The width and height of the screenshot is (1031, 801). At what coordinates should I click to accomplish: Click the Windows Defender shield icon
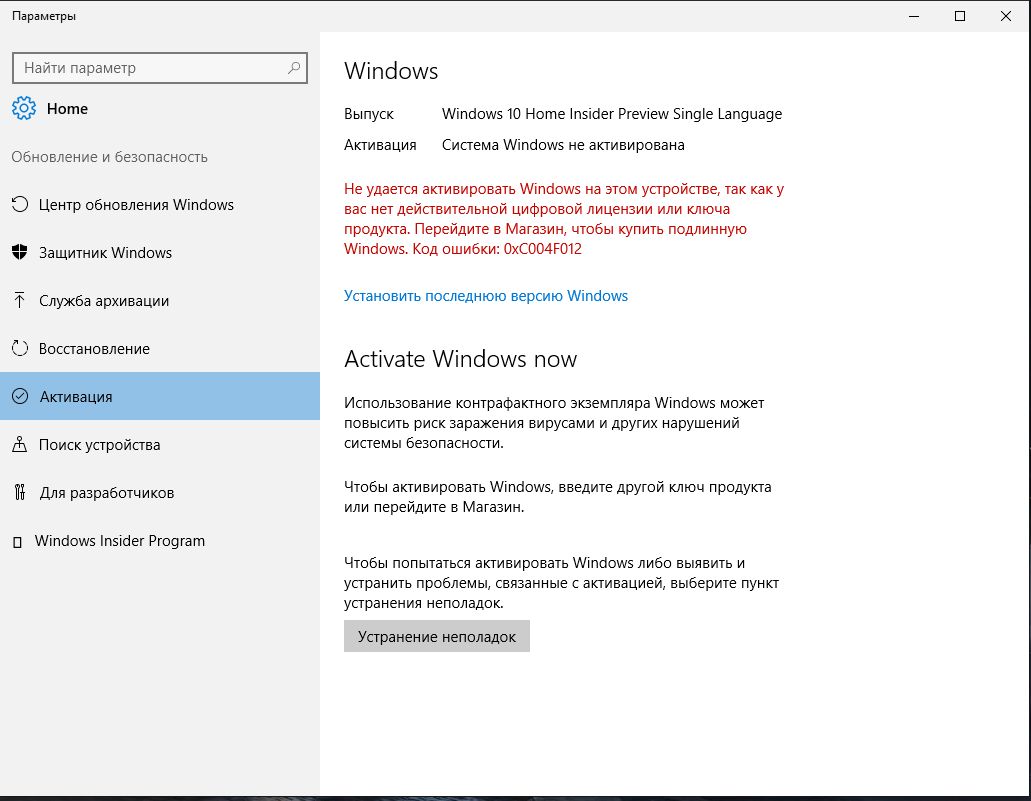tap(20, 253)
